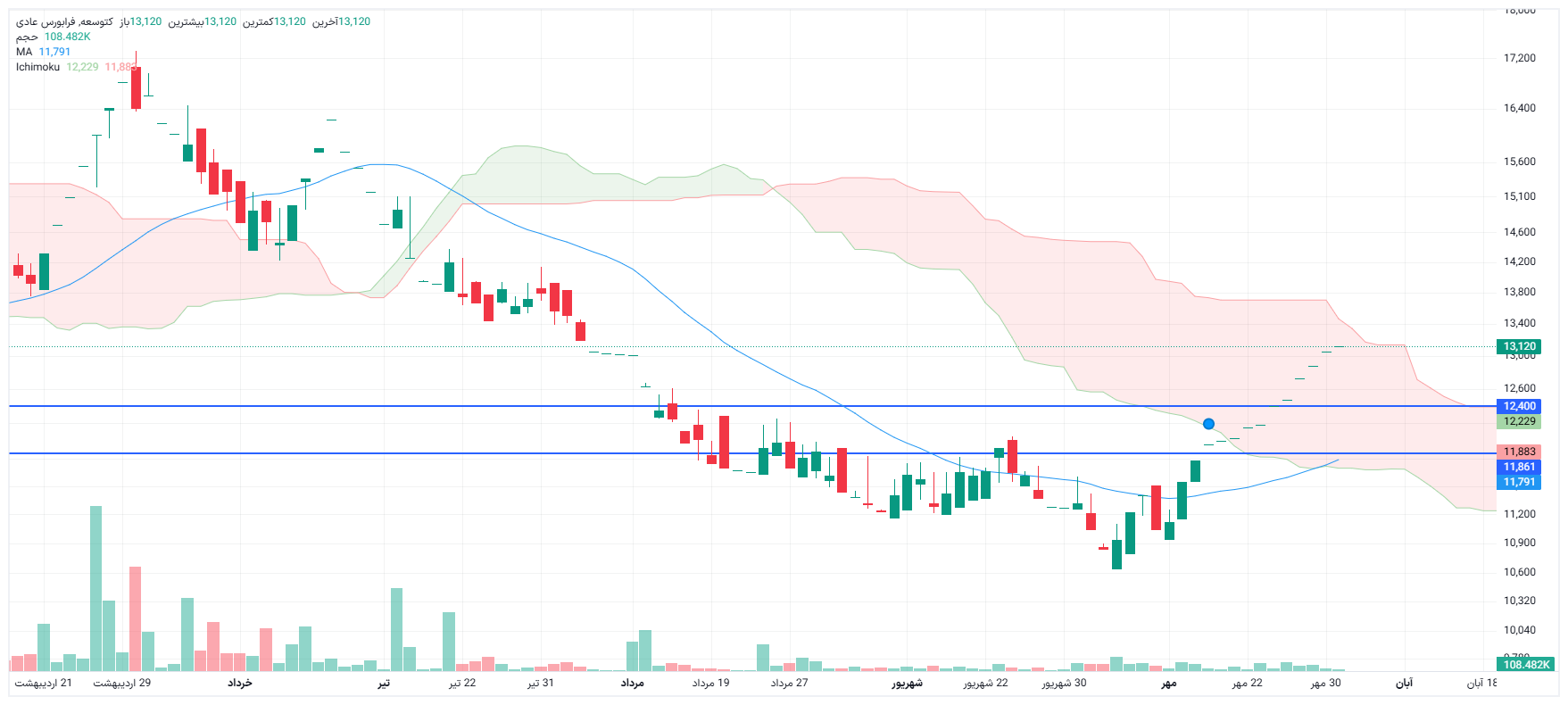Select the Ichimoku indicator legend label
The width and height of the screenshot is (1568, 705).
37,67
